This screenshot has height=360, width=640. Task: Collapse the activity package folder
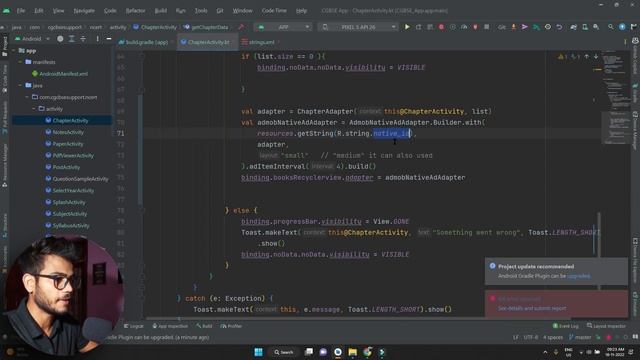[33, 109]
